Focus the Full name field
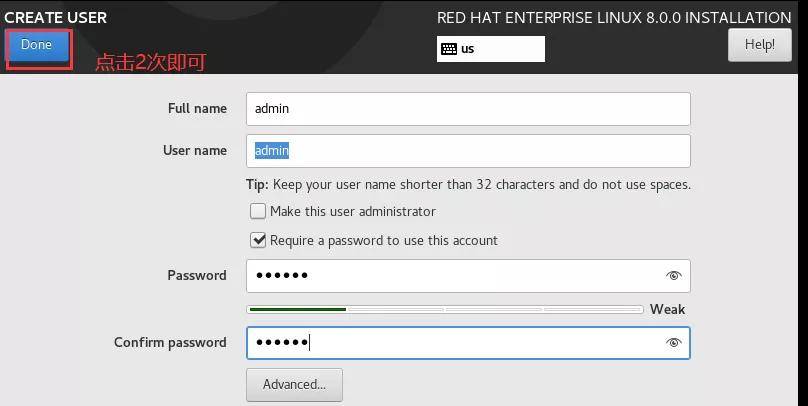The width and height of the screenshot is (808, 406). pos(468,109)
